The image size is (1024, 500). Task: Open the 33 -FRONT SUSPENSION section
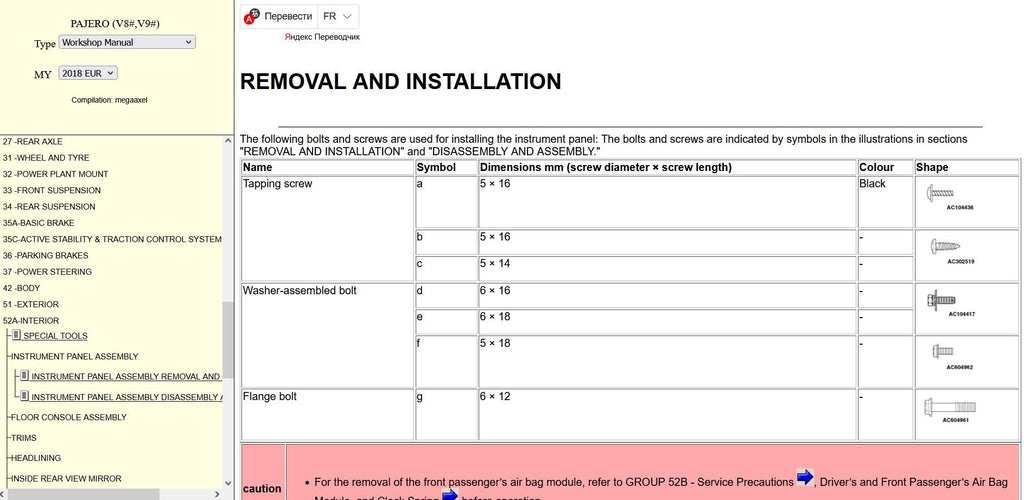[52, 191]
